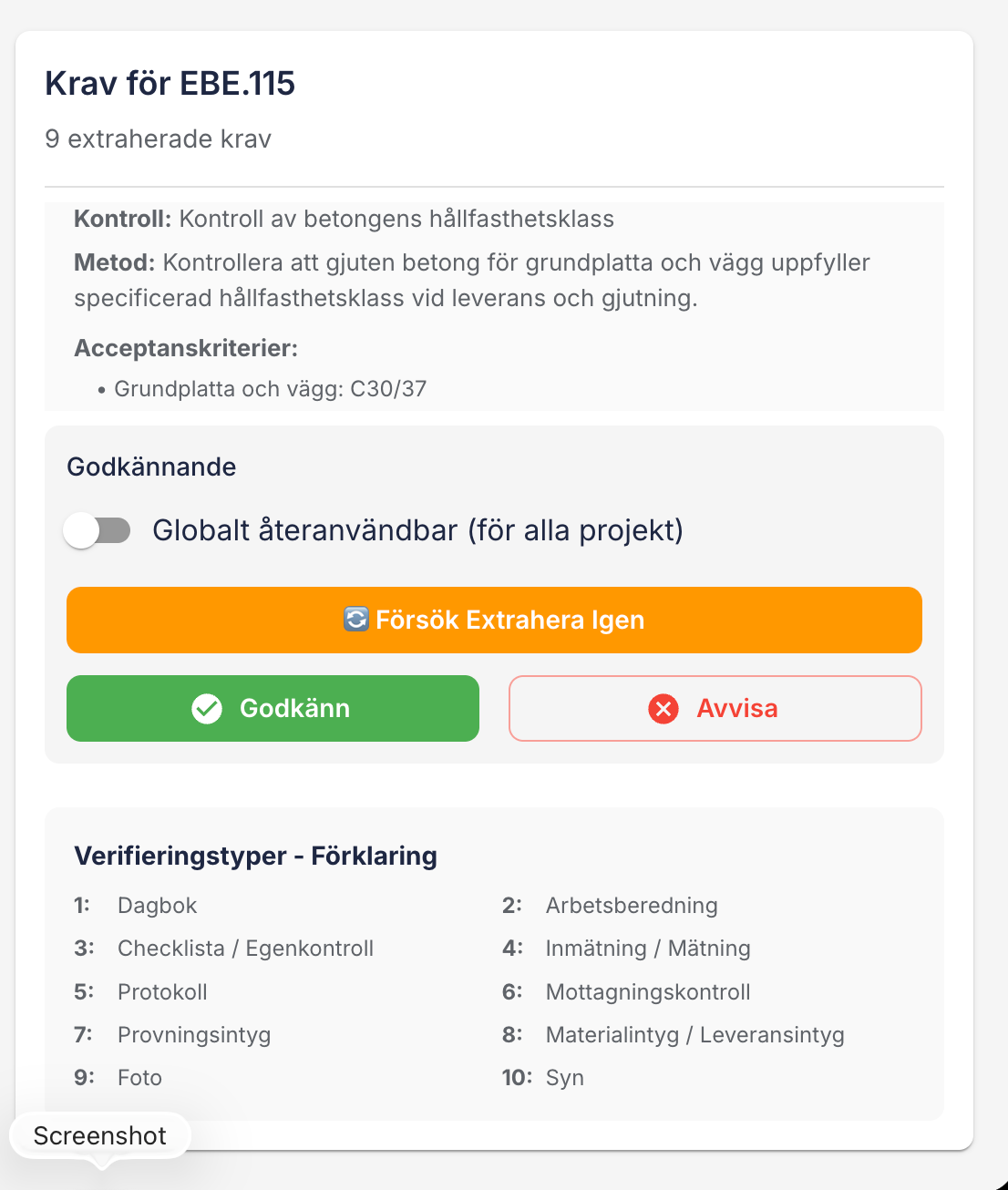Click the Syn verification type
1008x1190 pixels.
pyautogui.click(x=565, y=1078)
